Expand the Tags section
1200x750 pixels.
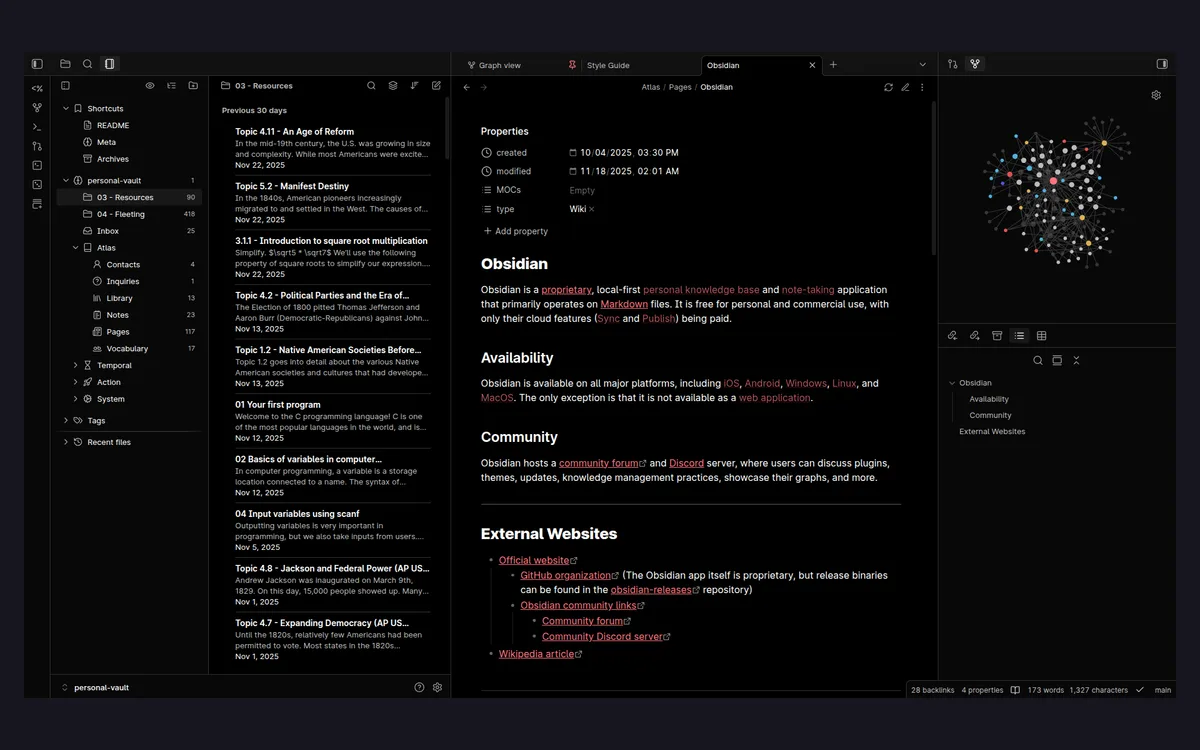[x=66, y=421]
